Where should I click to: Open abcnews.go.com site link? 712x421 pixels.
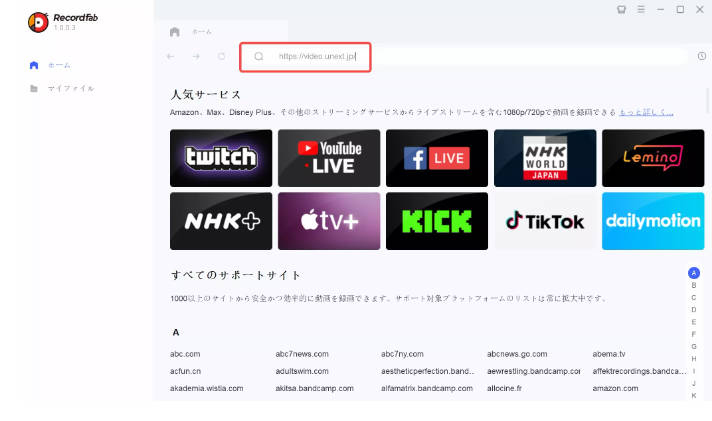click(517, 354)
